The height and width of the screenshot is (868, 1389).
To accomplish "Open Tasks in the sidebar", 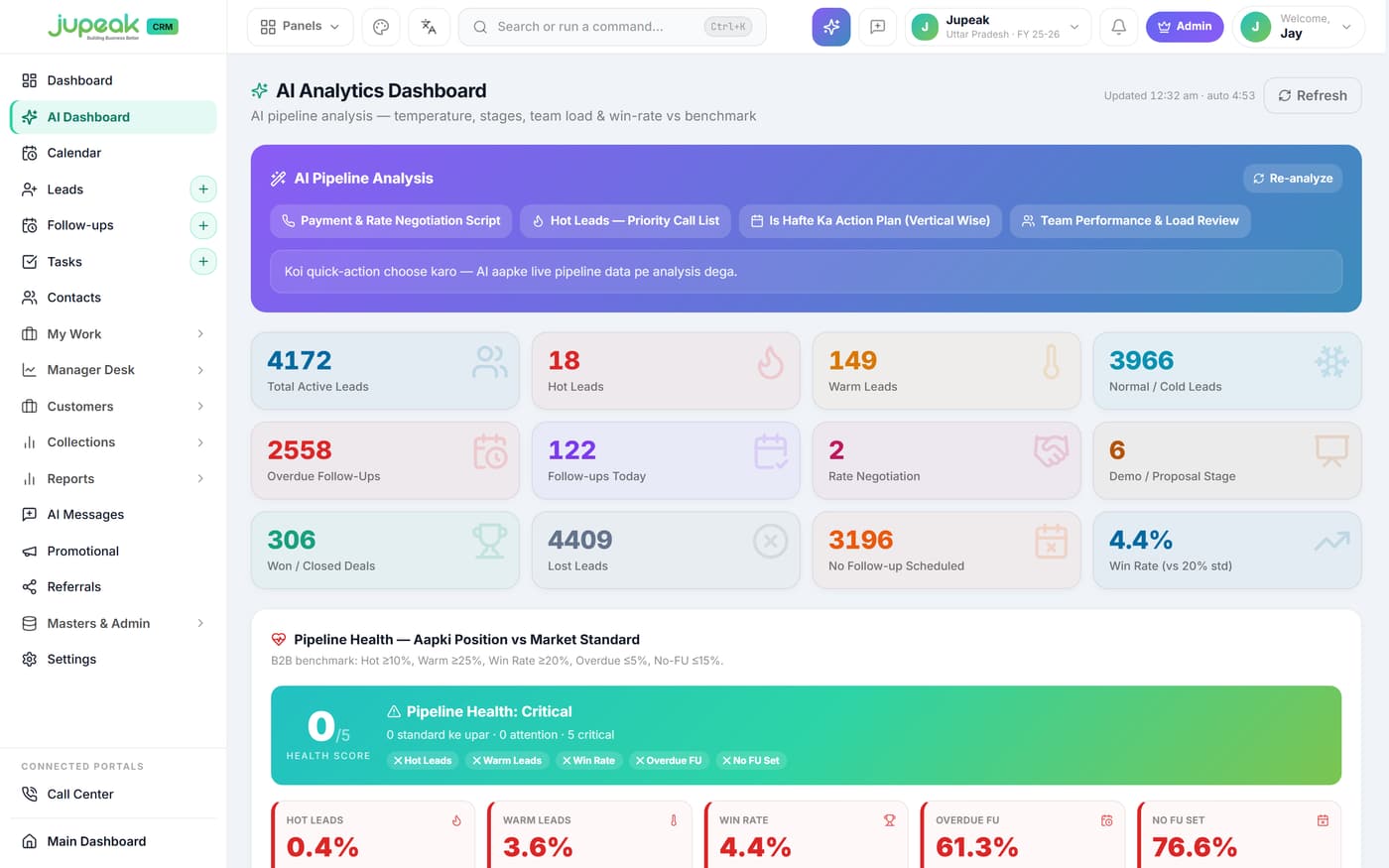I will click(64, 261).
